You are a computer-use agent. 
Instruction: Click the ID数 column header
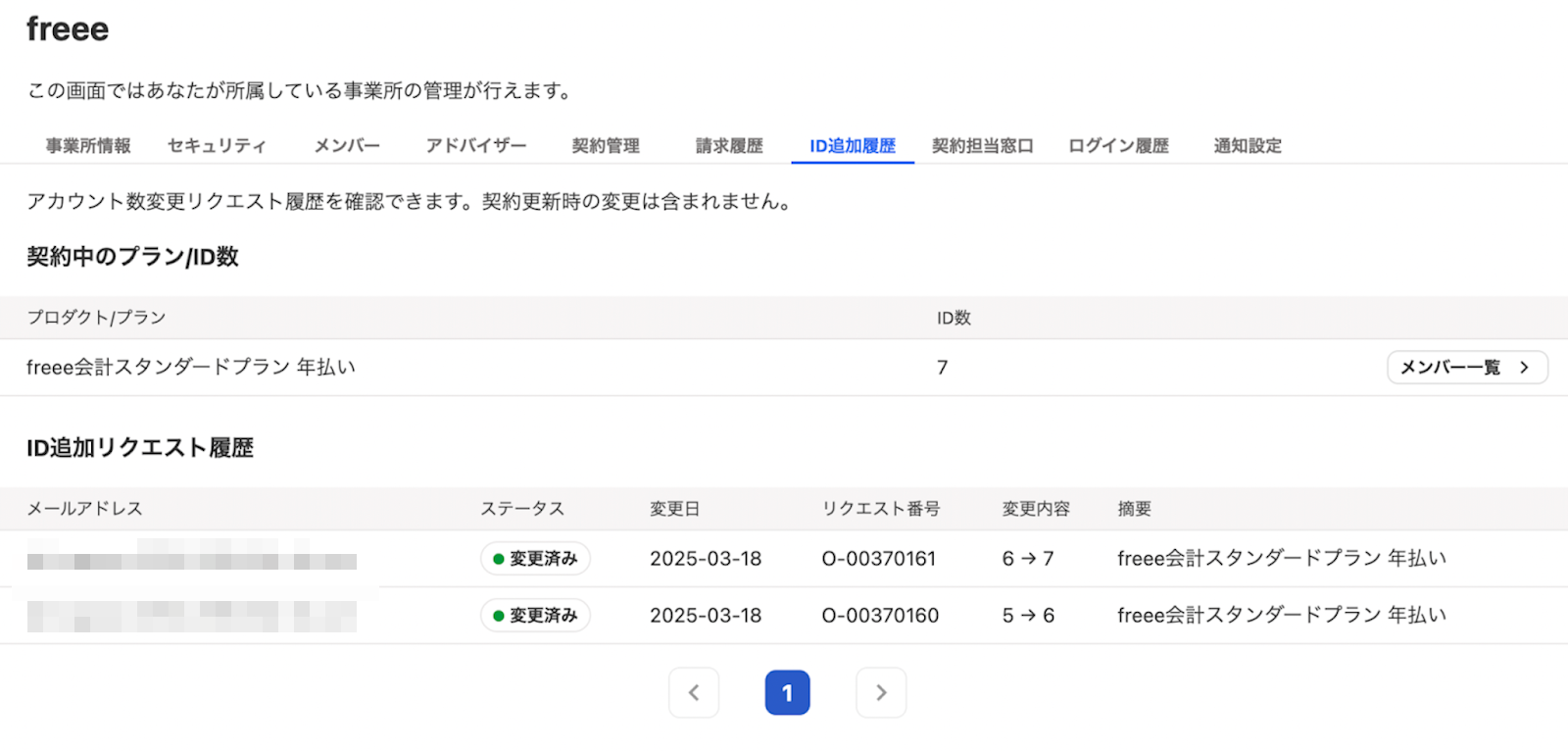[954, 318]
